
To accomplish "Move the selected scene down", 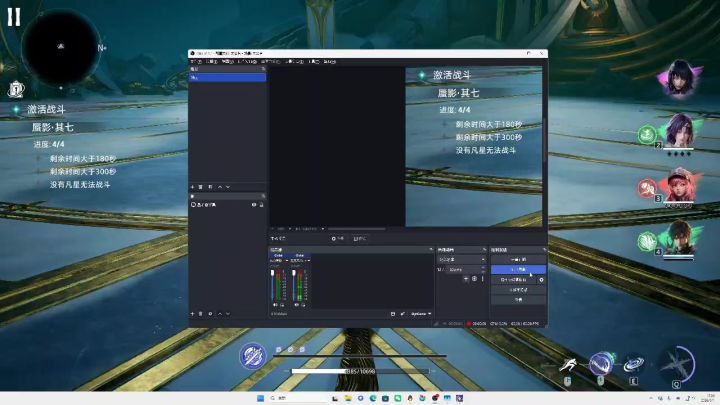I will tap(228, 187).
